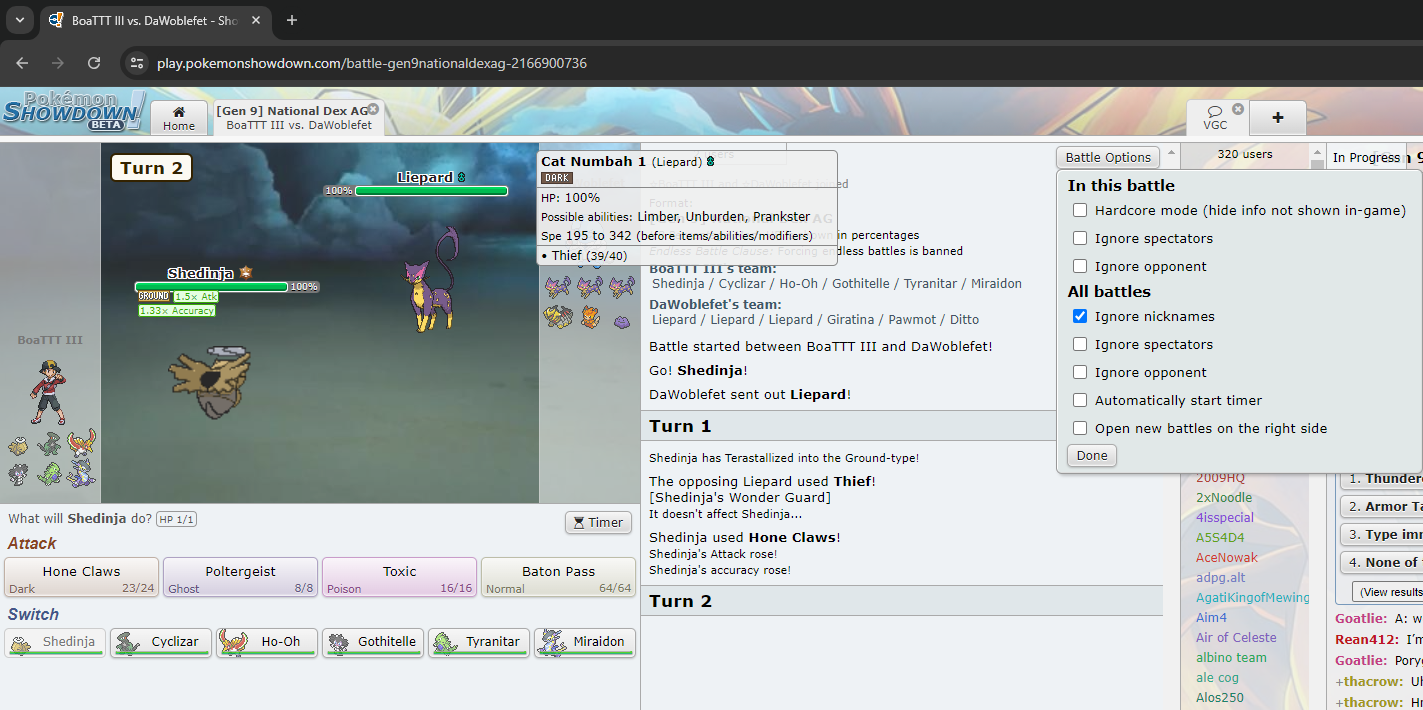Open the Home tab
This screenshot has height=710, width=1423.
pos(179,117)
